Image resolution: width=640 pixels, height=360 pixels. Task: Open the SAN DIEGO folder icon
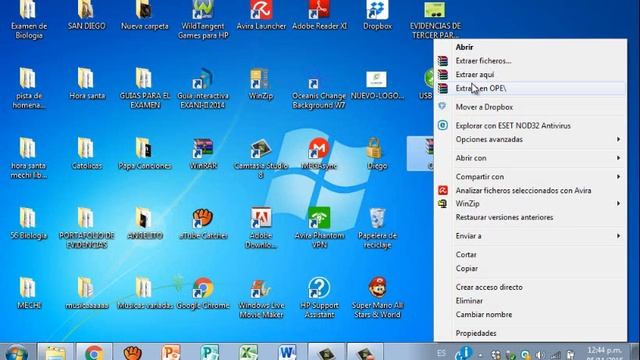[x=86, y=14]
